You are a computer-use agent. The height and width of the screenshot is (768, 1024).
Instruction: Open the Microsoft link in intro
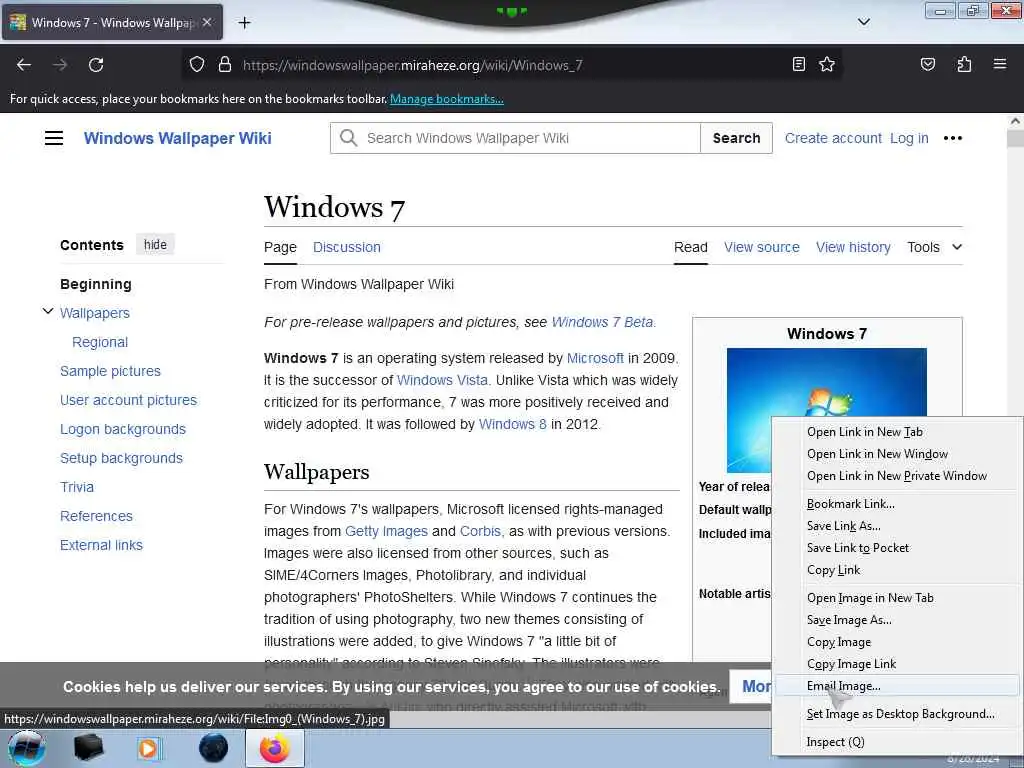point(595,358)
